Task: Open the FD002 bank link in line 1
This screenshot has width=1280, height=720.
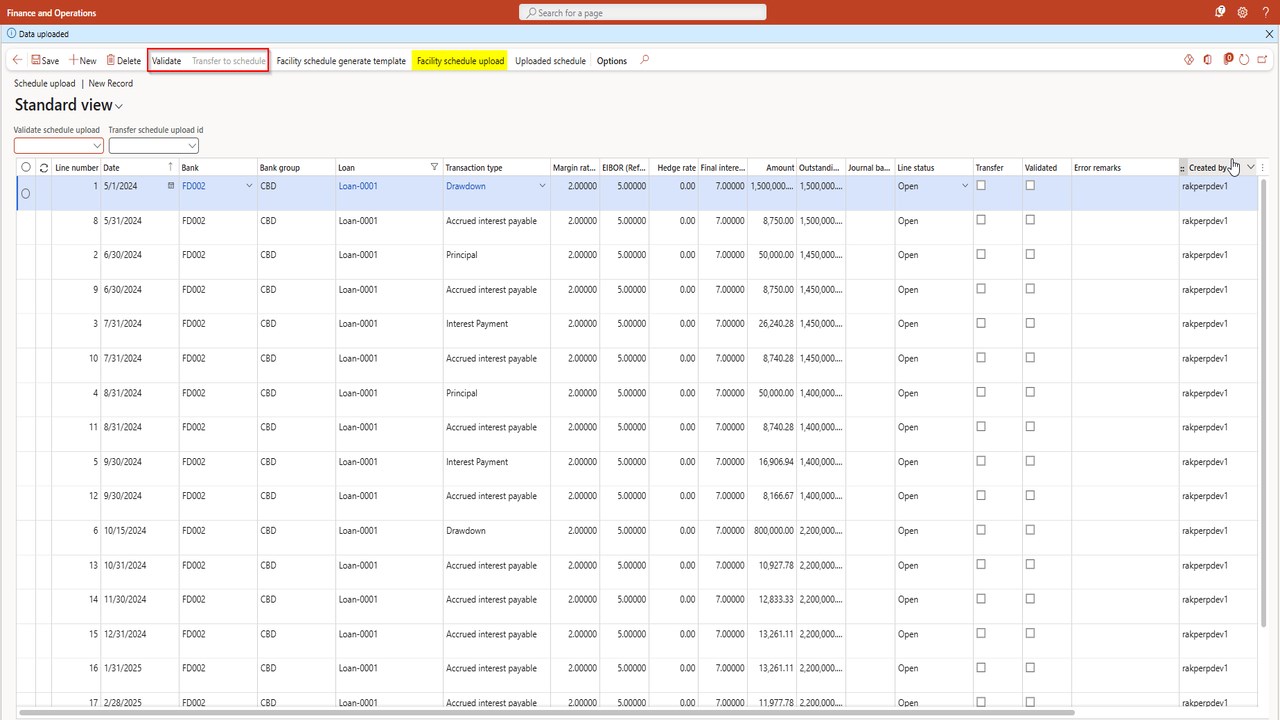Action: click(193, 186)
